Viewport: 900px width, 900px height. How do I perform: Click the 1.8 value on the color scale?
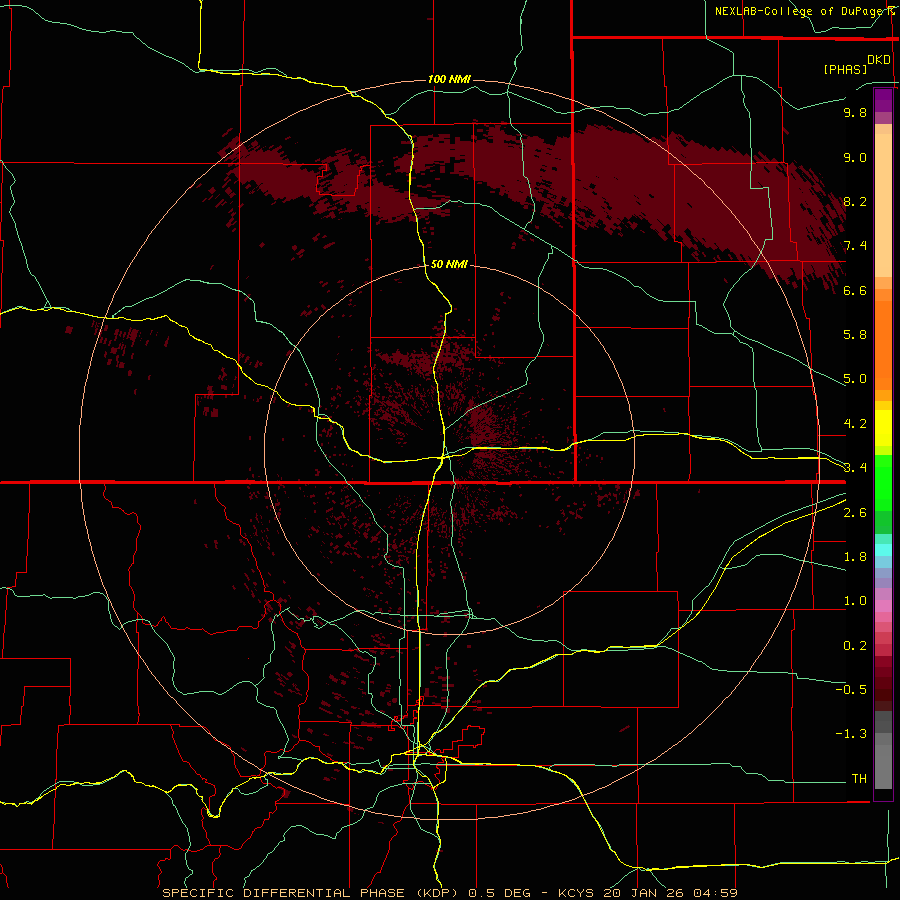pos(855,557)
